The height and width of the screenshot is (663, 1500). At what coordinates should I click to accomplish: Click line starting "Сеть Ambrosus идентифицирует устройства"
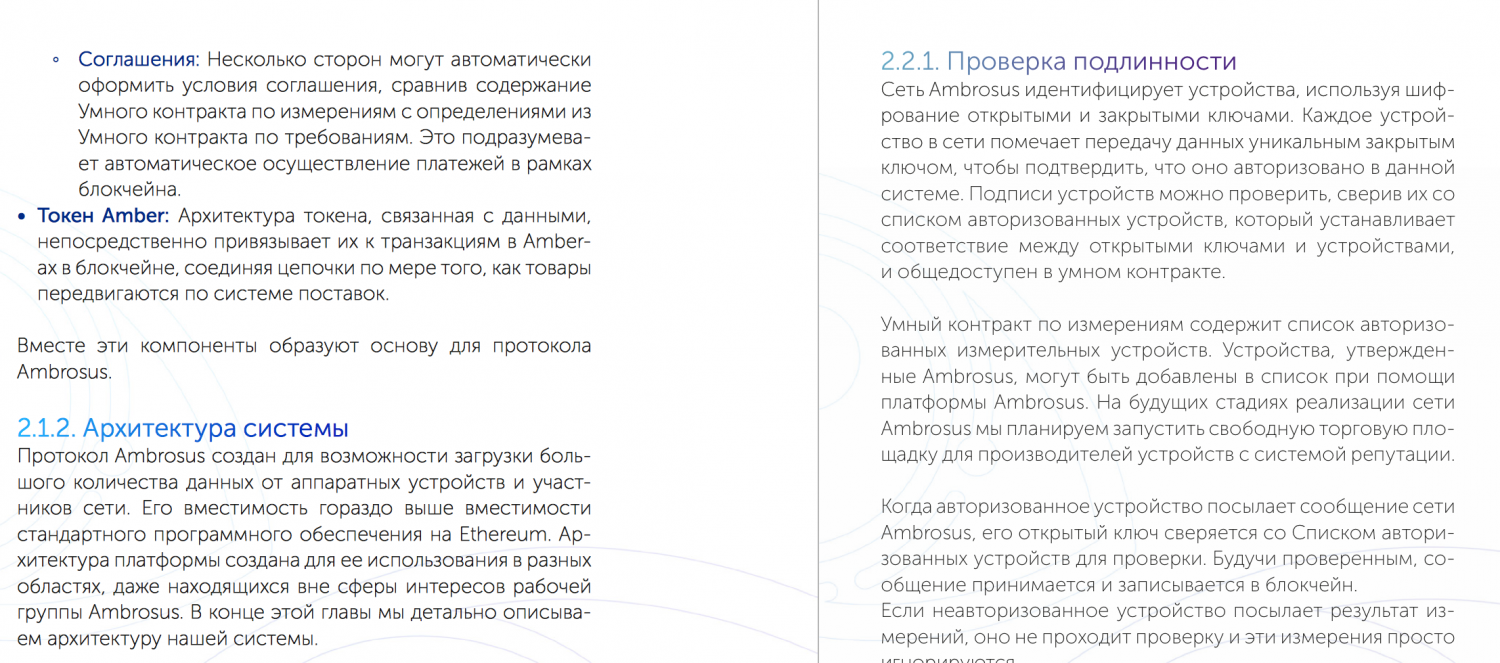(x=1168, y=90)
